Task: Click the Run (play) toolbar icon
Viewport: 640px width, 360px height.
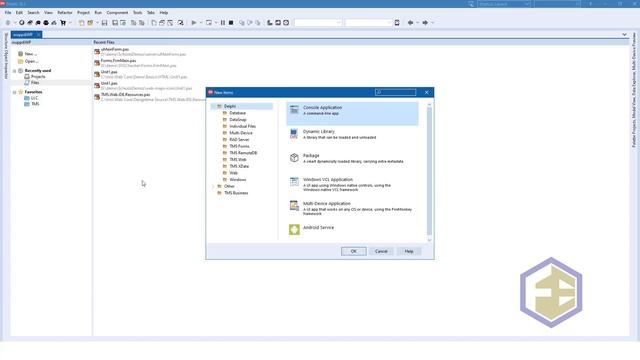Action: (194, 23)
